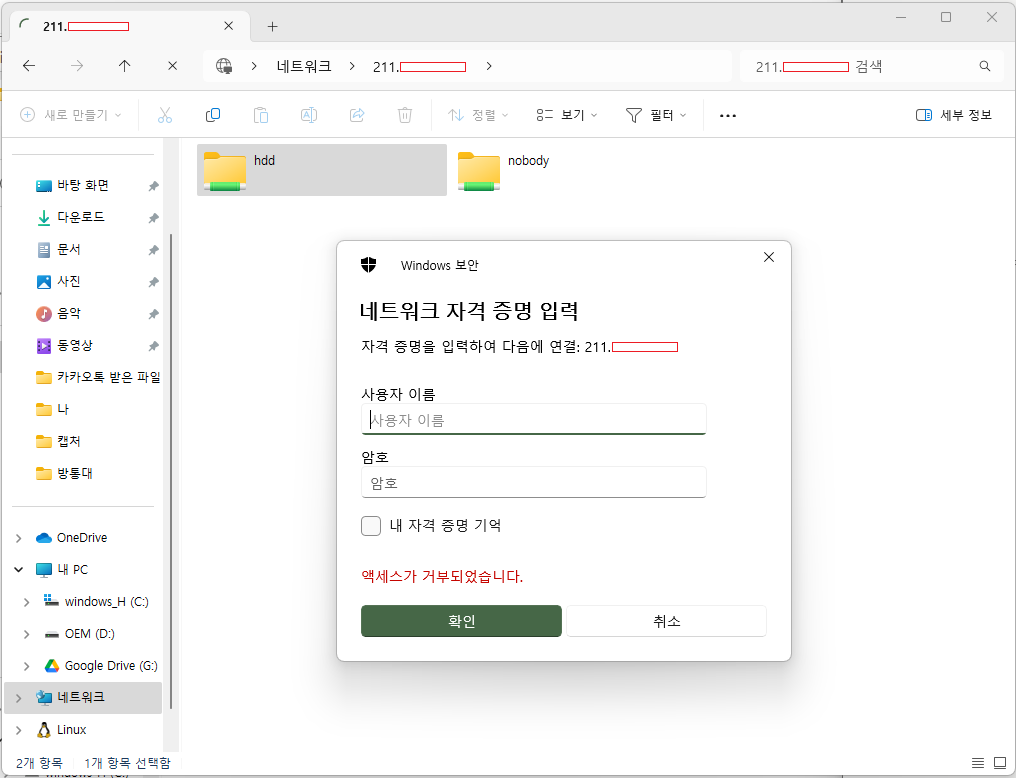The image size is (1016, 778).
Task: Open the 정렬 sort dropdown
Action: point(478,115)
